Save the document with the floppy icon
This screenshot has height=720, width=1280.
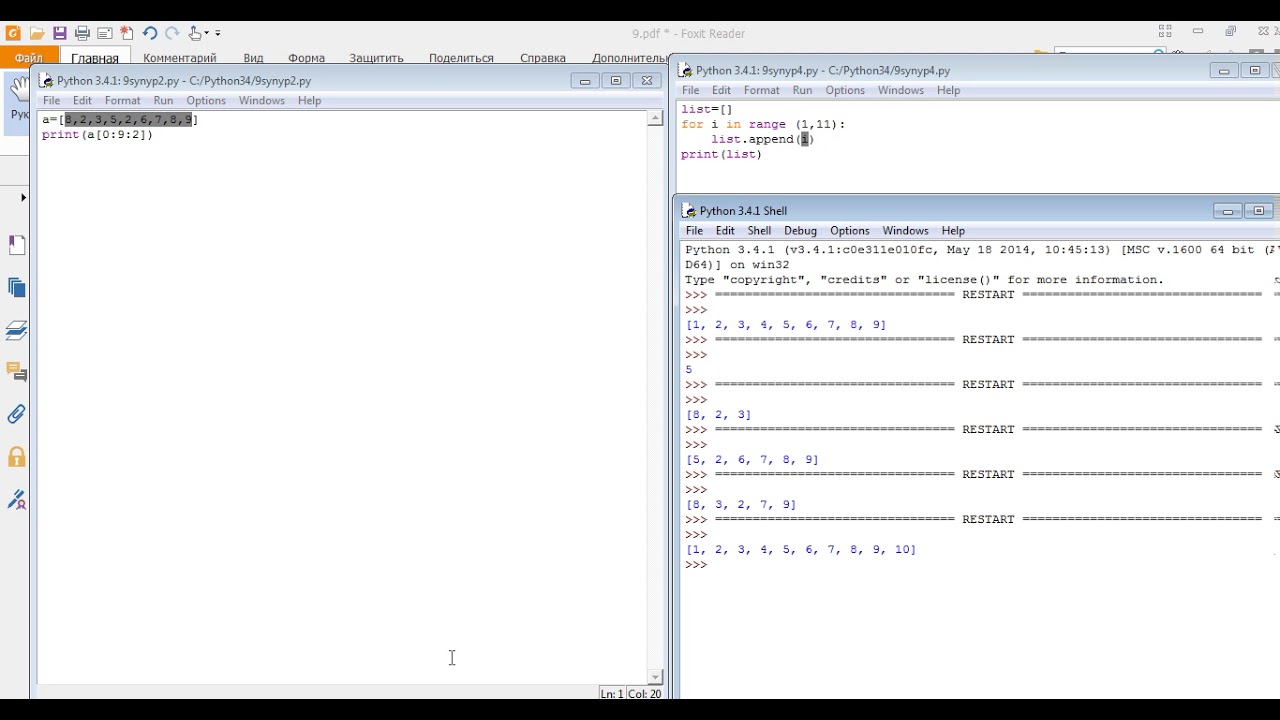click(59, 33)
